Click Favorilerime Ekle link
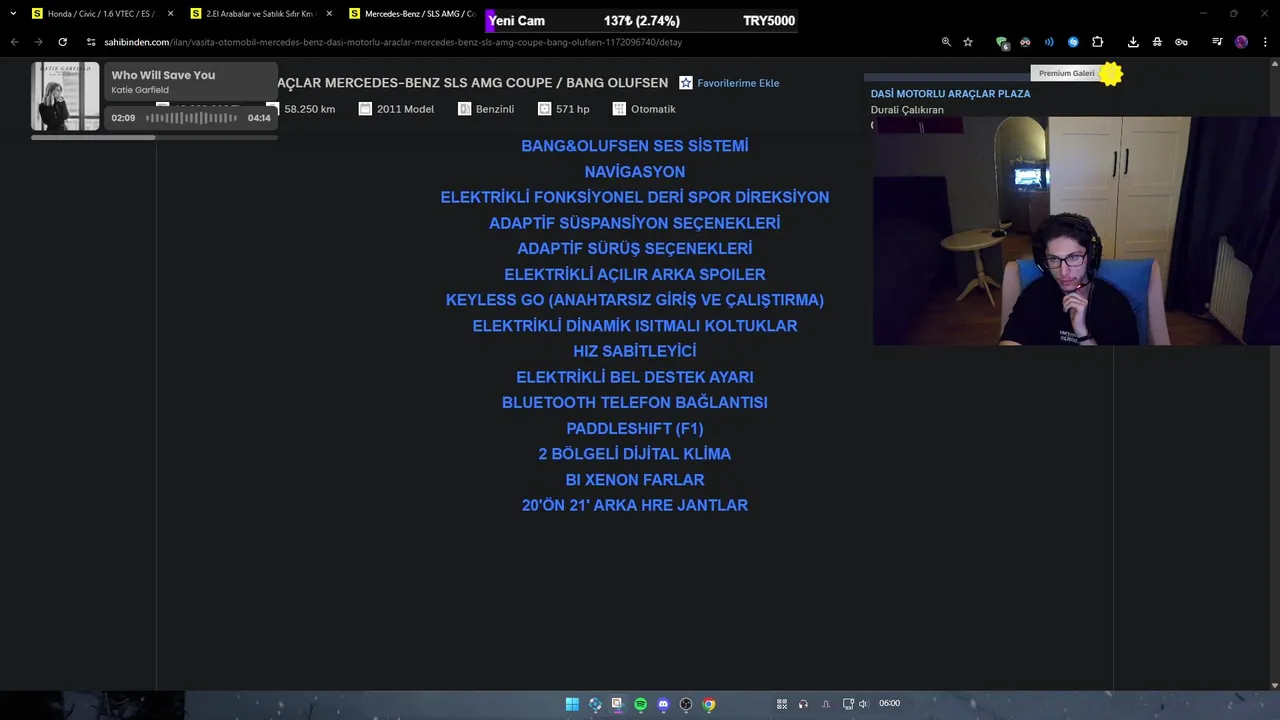This screenshot has height=720, width=1280. 738,83
